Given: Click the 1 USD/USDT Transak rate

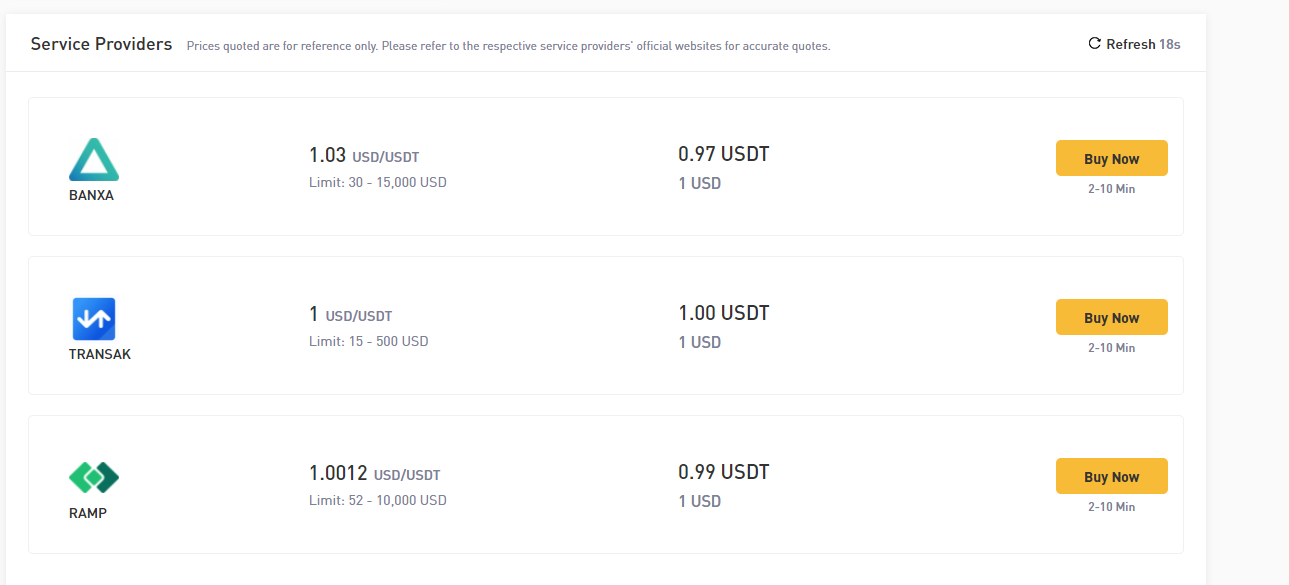Looking at the screenshot, I should pyautogui.click(x=351, y=315).
